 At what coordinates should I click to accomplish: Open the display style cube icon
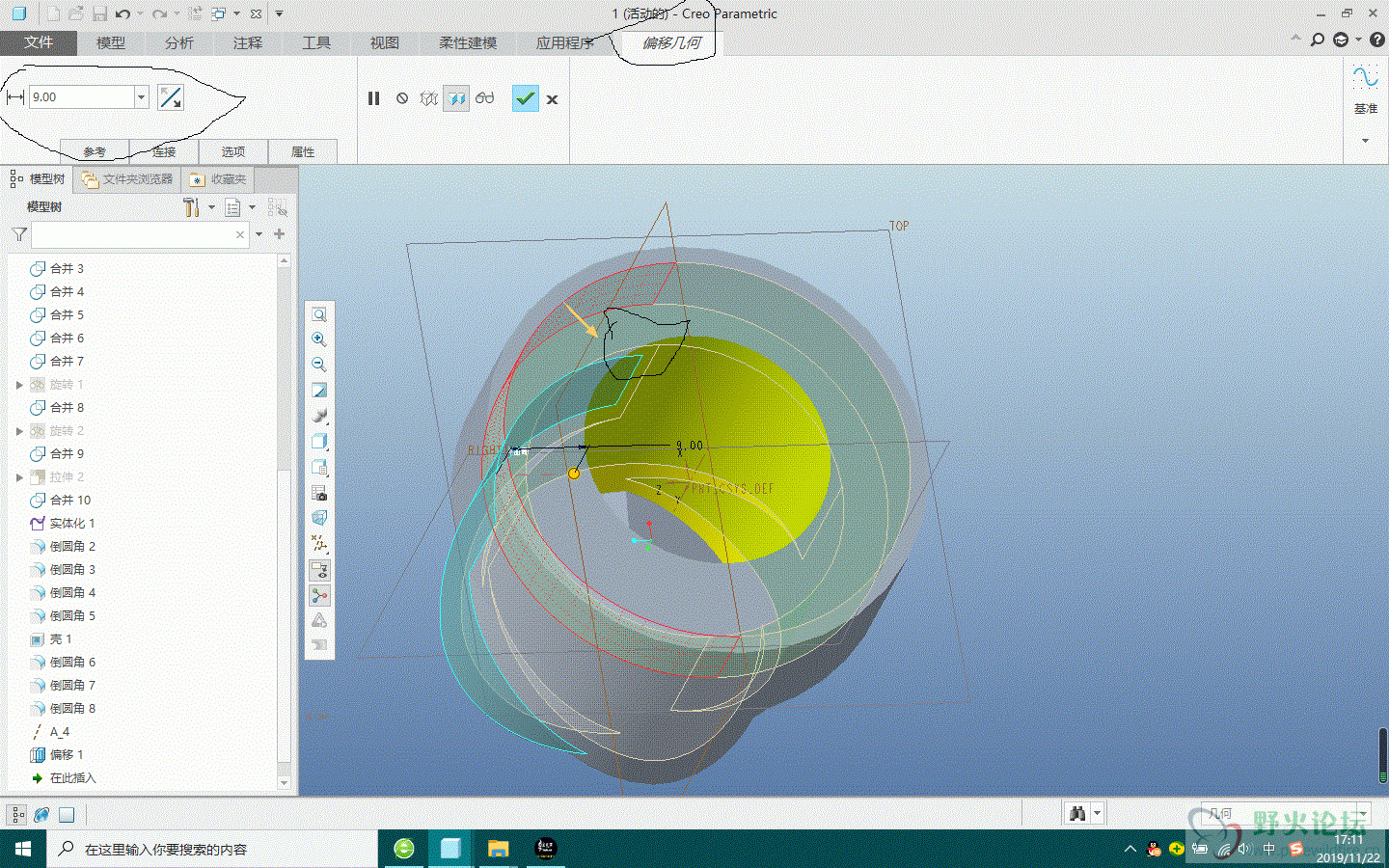tap(319, 442)
